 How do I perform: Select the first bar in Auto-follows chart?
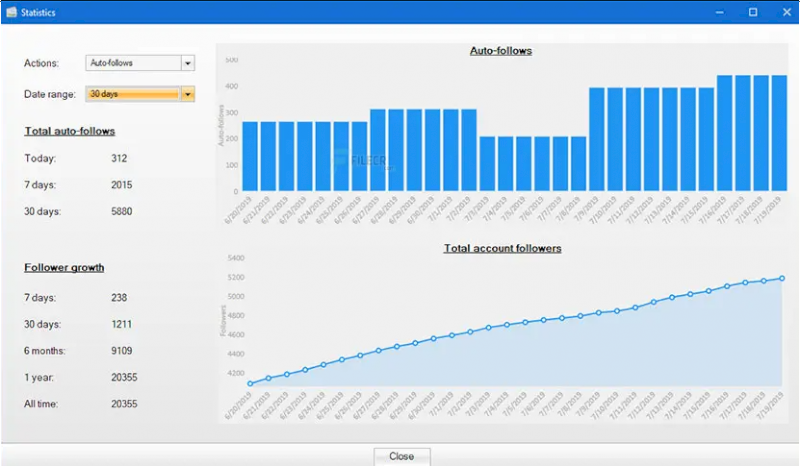tap(250, 157)
